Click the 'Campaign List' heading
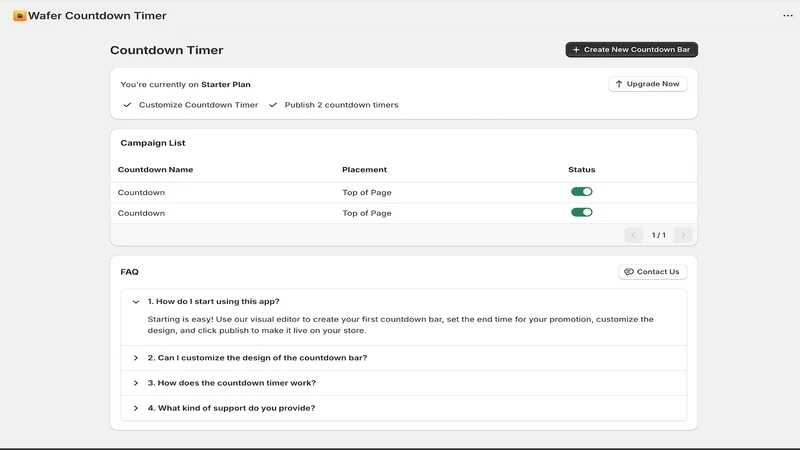This screenshot has height=450, width=800. (x=153, y=143)
